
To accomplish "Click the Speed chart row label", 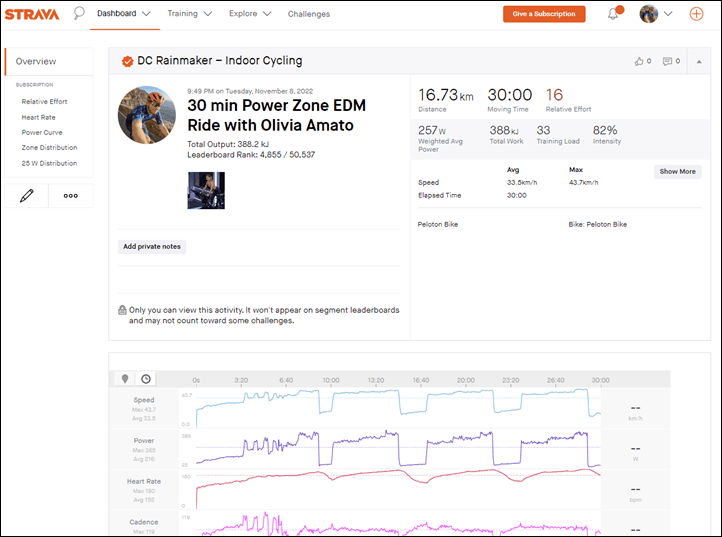I will tap(144, 400).
